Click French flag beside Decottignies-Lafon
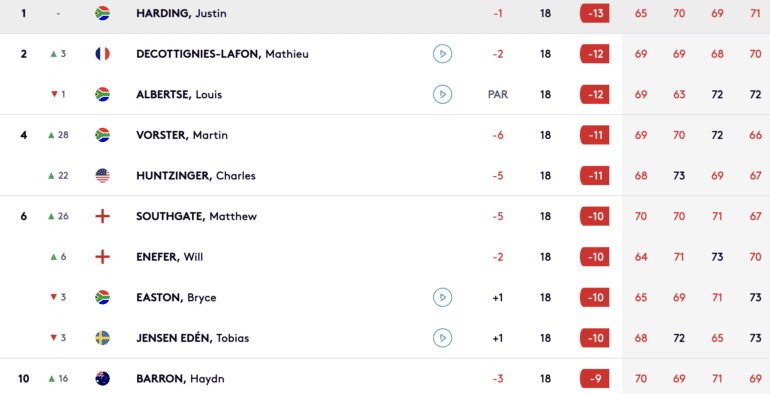This screenshot has width=770, height=394. coord(102,54)
